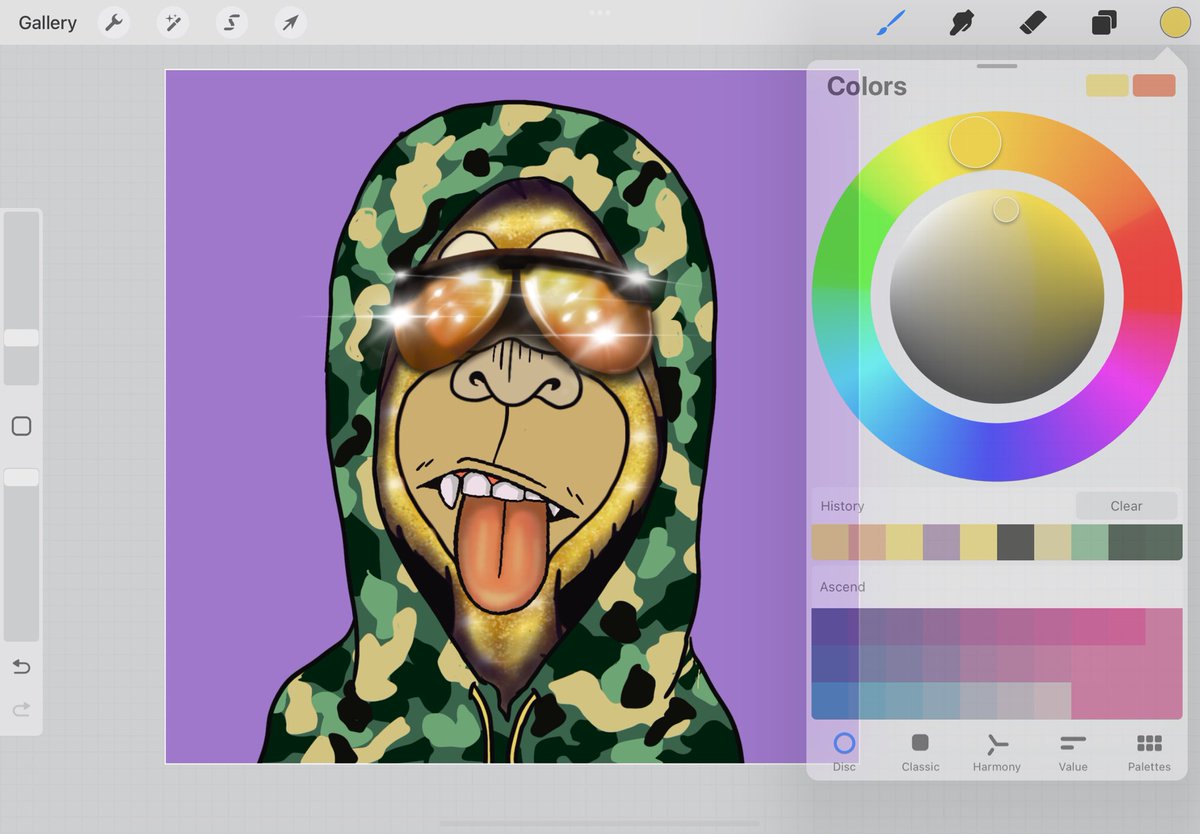Pick the light green swatch in History

pyautogui.click(x=1089, y=542)
